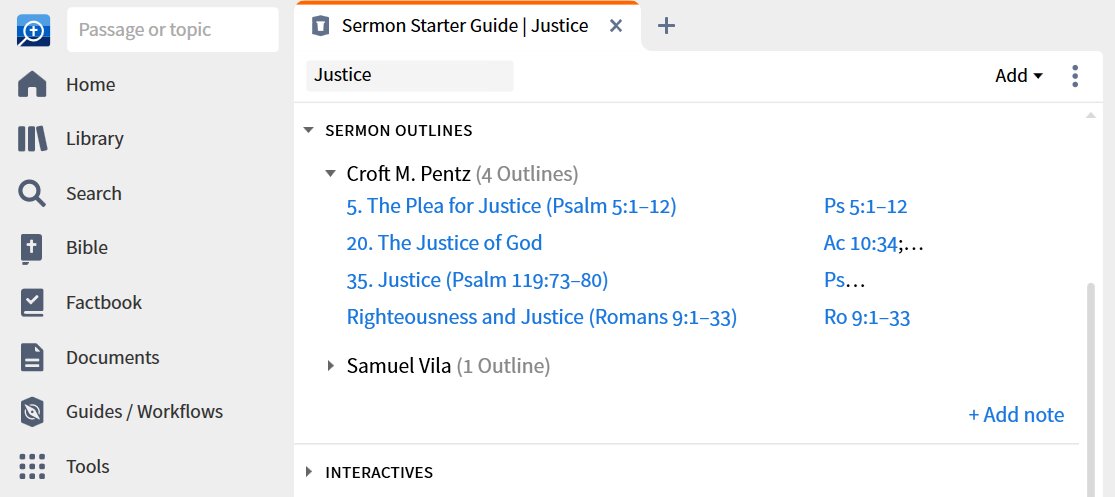Open The Plea for Justice outline link
This screenshot has height=497, width=1115.
coord(511,206)
